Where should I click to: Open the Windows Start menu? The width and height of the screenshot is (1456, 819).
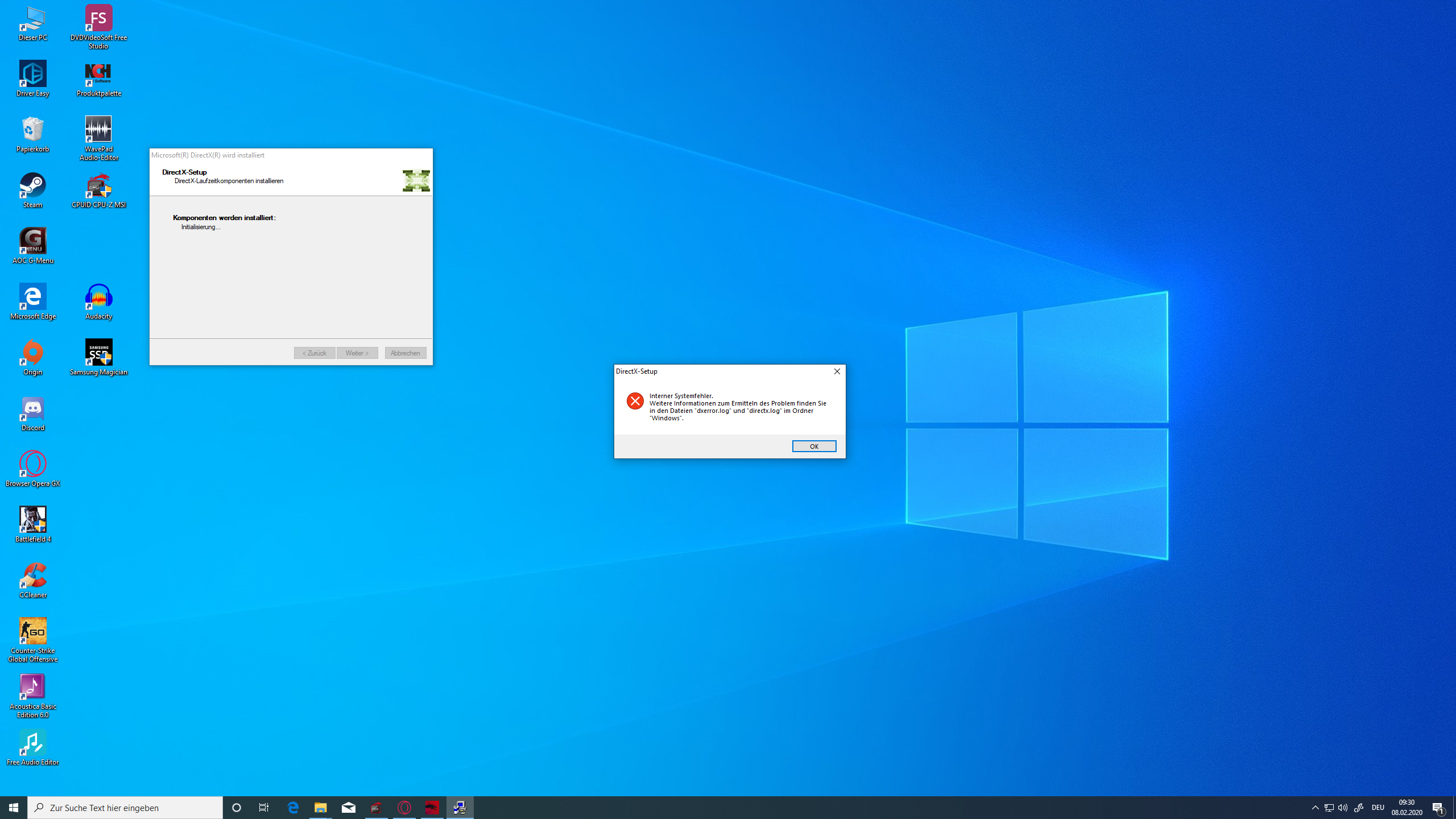click(14, 808)
